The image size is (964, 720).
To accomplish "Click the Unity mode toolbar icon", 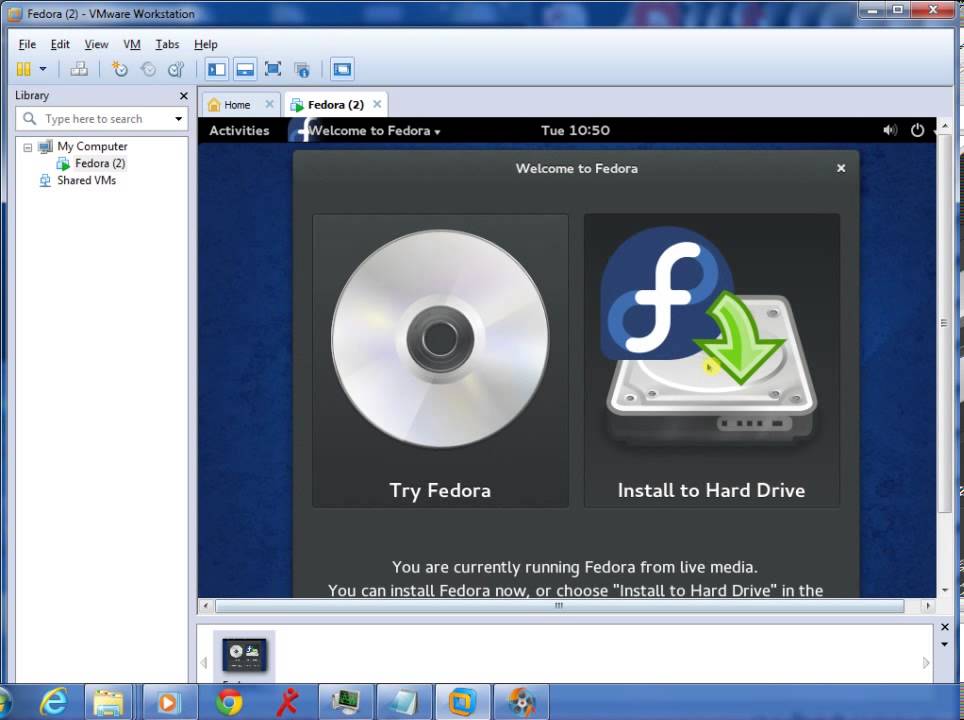I will pyautogui.click(x=302, y=69).
